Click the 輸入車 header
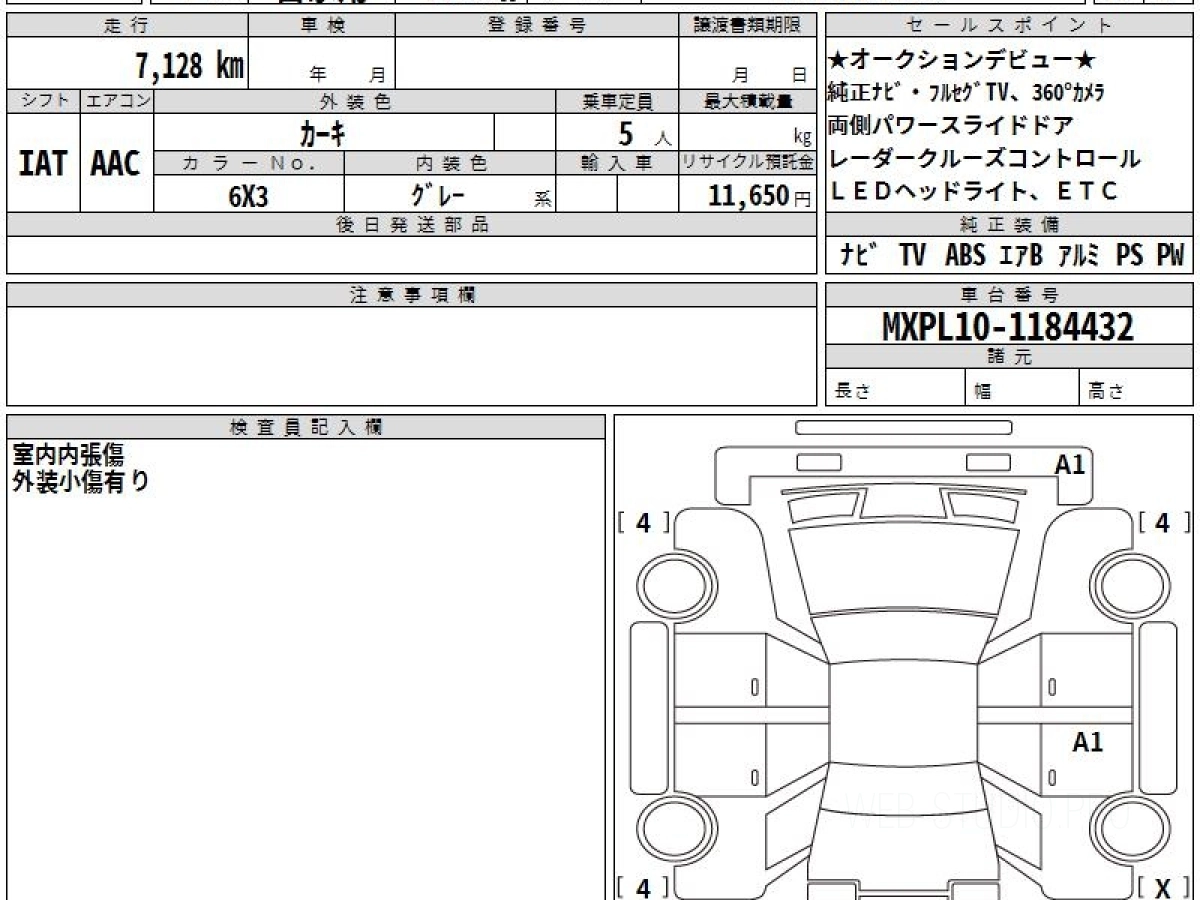This screenshot has height=900, width=1200. click(x=617, y=162)
